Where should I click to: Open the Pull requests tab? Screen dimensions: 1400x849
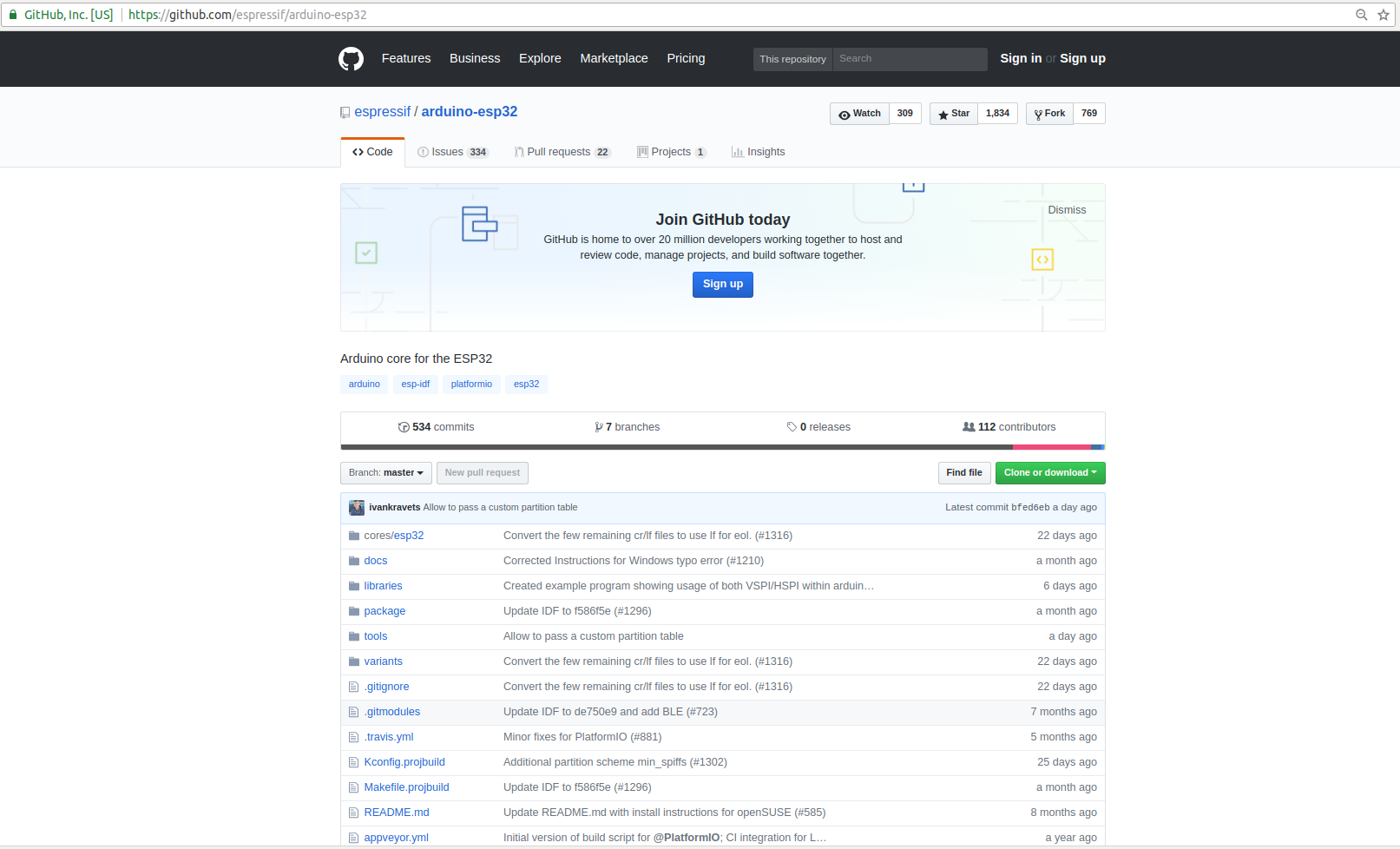coord(562,152)
